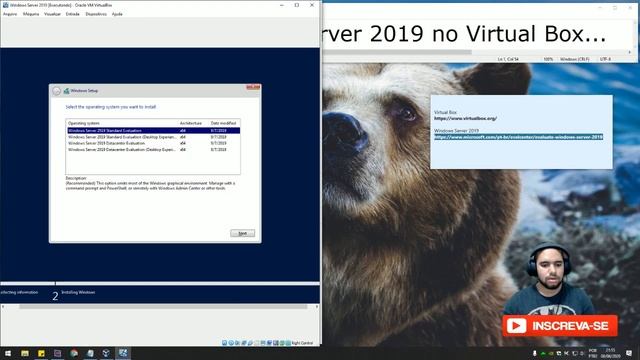Open the purple app icon on the taskbar

click(58, 353)
